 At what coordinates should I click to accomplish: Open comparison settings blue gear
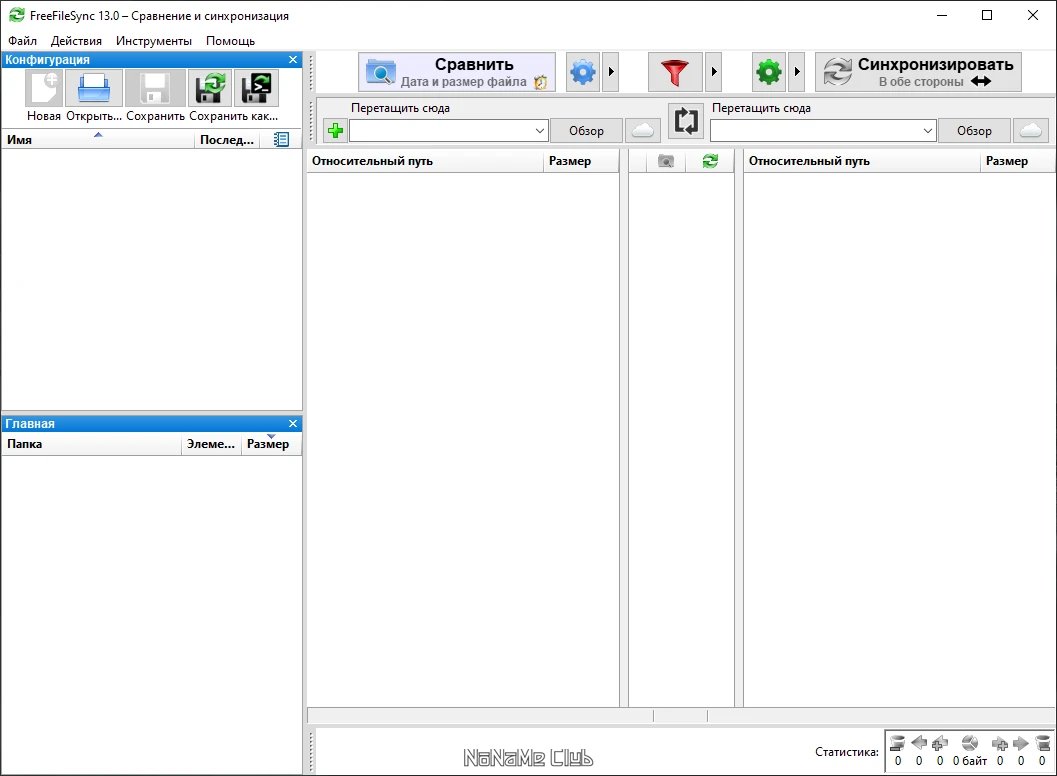pos(583,71)
